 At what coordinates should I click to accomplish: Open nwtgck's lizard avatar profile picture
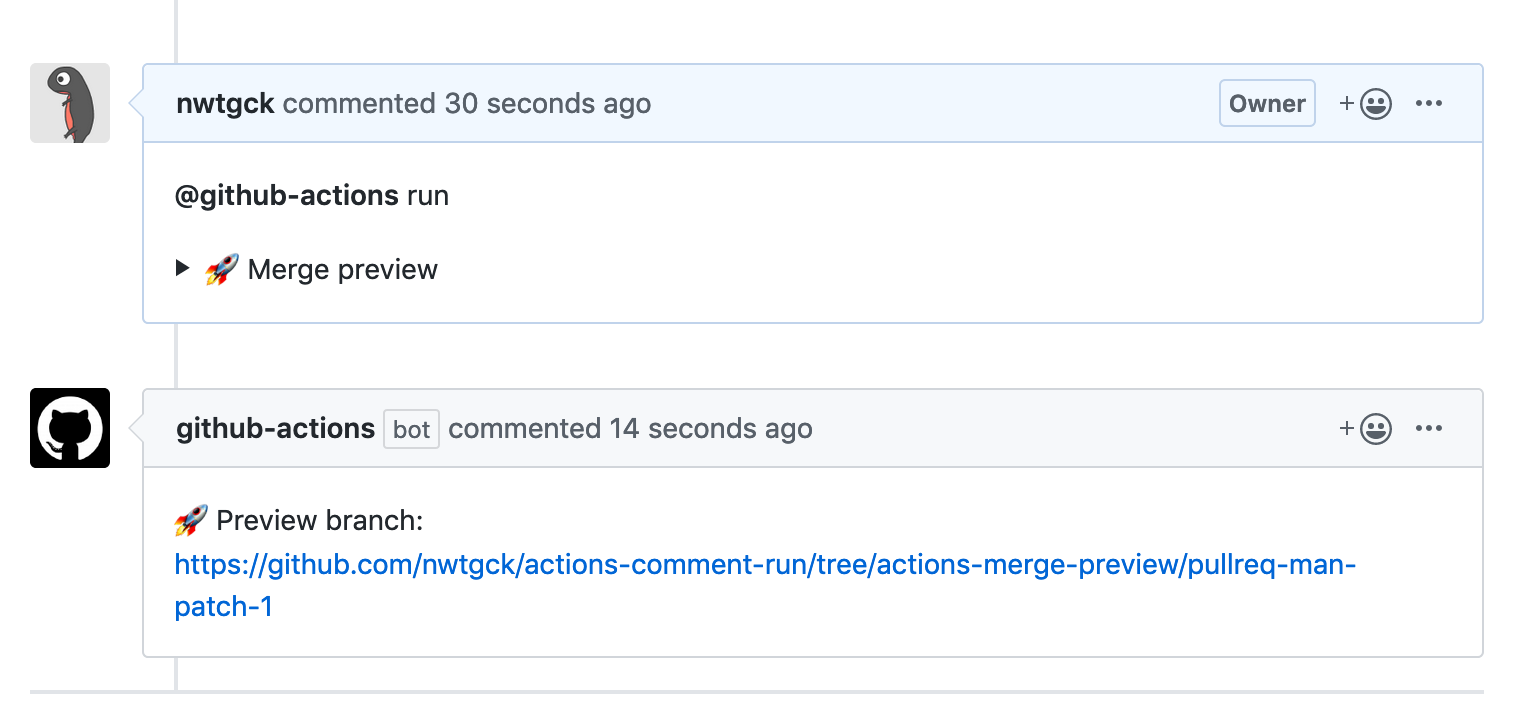pyautogui.click(x=70, y=103)
